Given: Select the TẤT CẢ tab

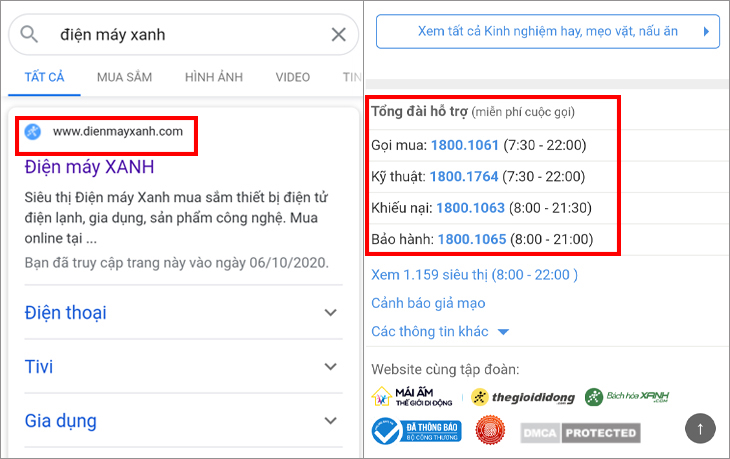Looking at the screenshot, I should tap(44, 77).
